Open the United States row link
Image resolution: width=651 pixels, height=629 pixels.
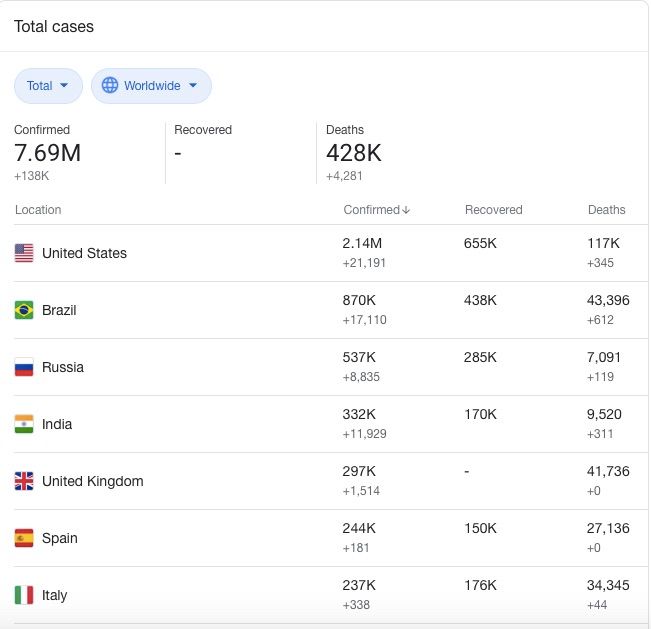(x=84, y=253)
